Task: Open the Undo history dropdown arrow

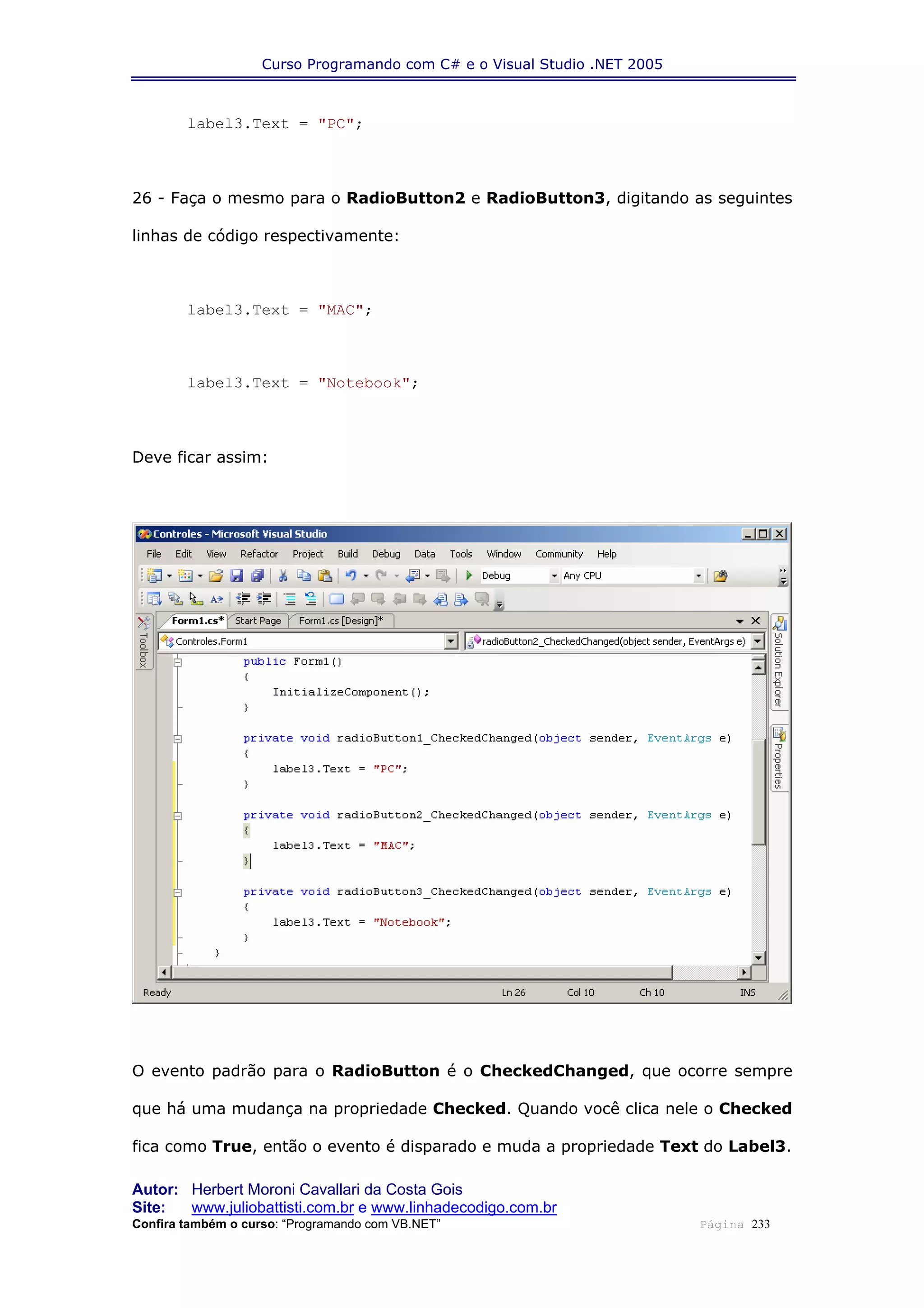Action: tap(365, 576)
